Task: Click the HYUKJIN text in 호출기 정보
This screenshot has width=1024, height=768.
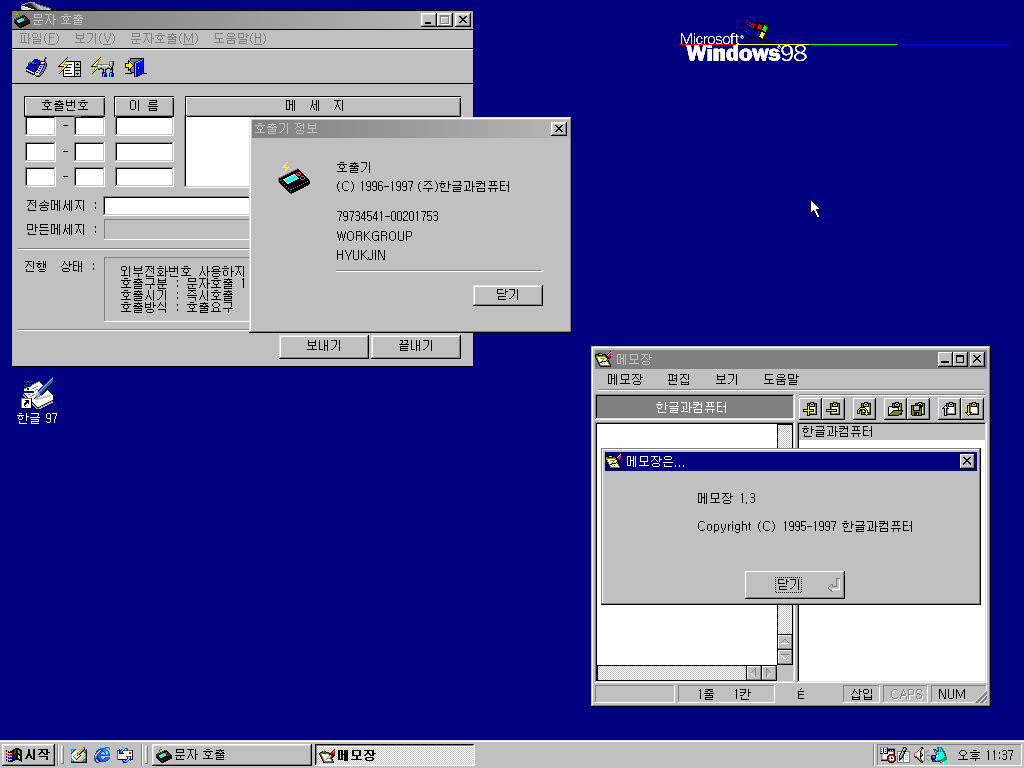Action: tap(361, 255)
